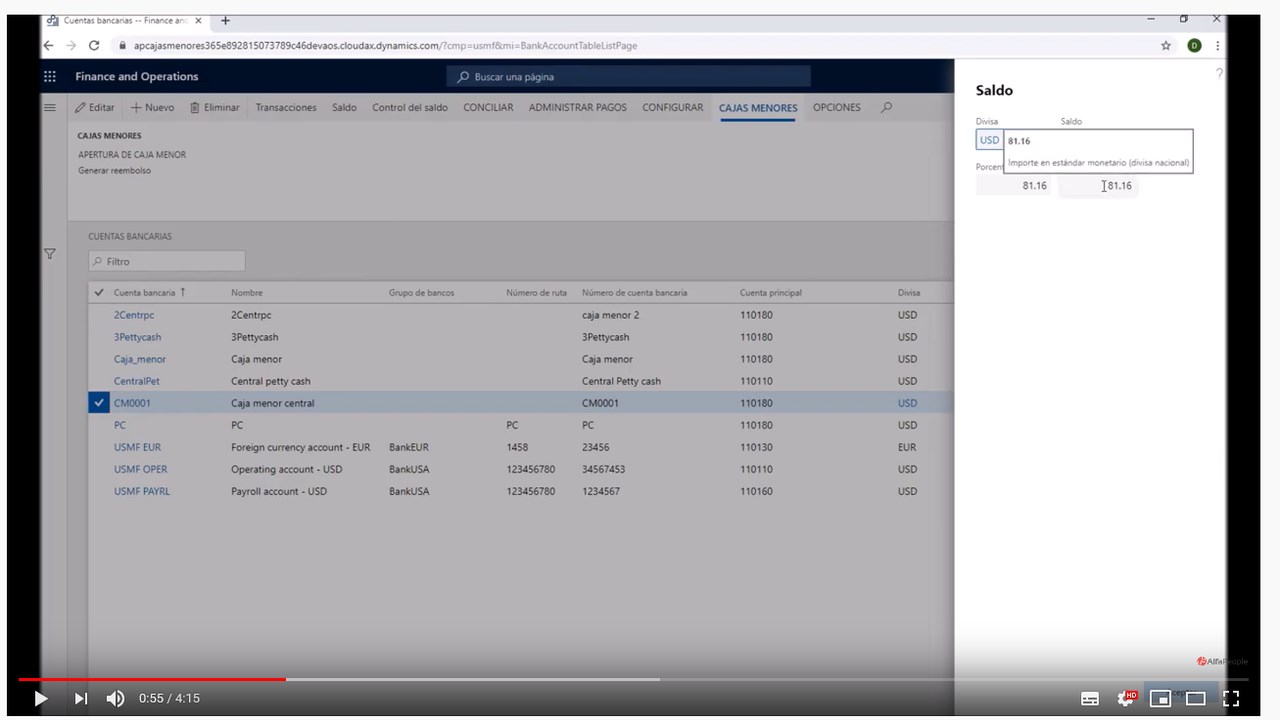The image size is (1280, 720).
Task: Open the Divisa column header
Action: [908, 293]
